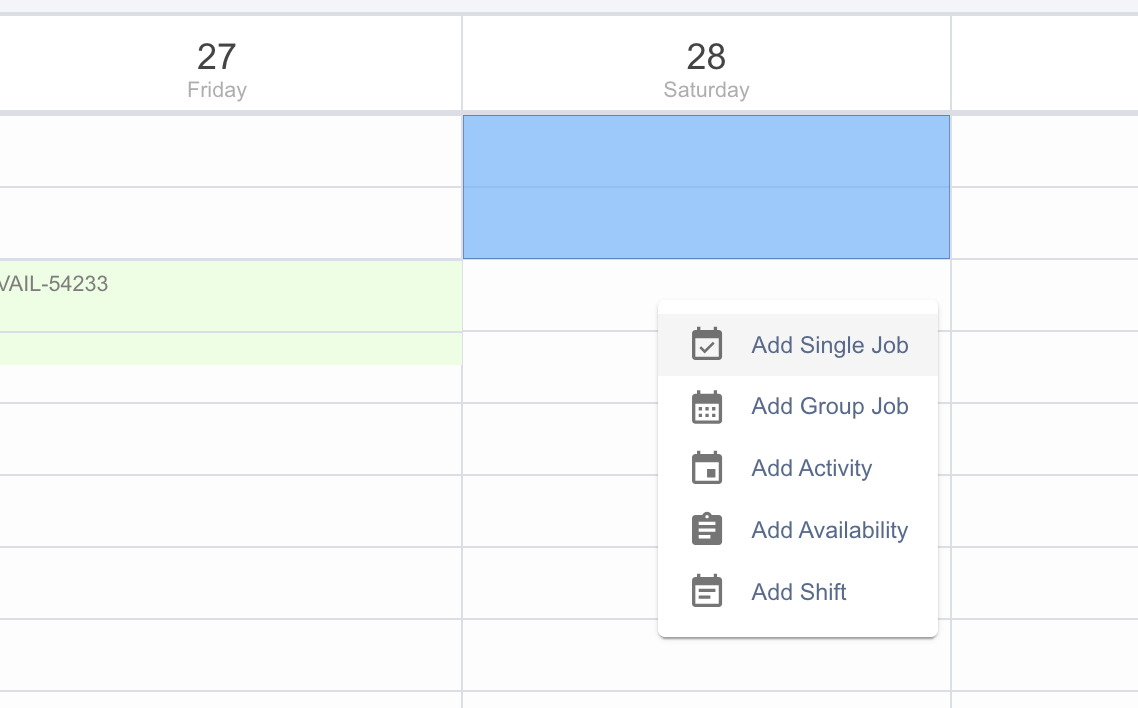The image size is (1138, 708).
Task: Click the Add Availability clipboard icon
Action: 706,530
